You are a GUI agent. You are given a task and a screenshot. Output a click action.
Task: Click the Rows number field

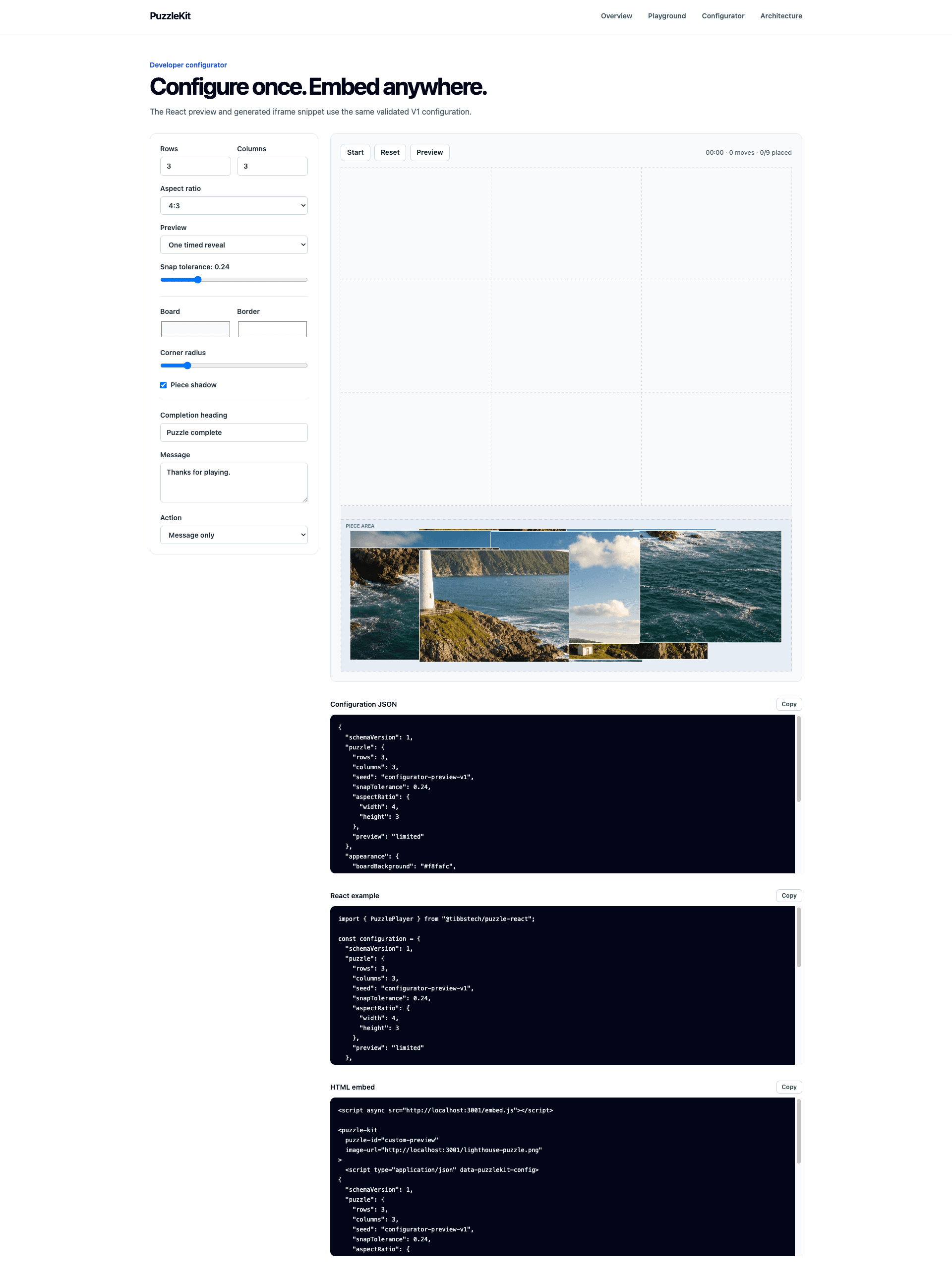195,166
